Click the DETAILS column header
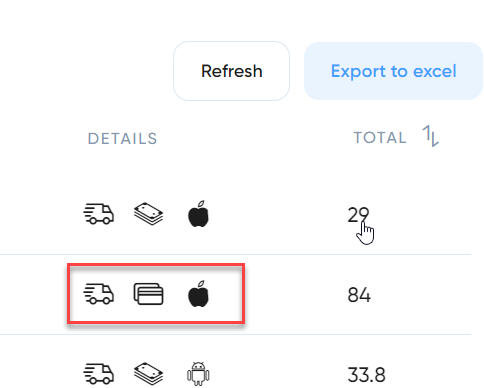 coord(122,139)
